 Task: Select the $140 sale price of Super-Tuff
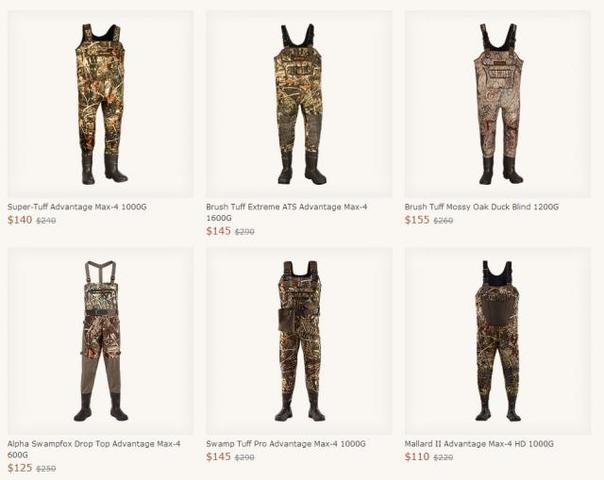(x=20, y=220)
